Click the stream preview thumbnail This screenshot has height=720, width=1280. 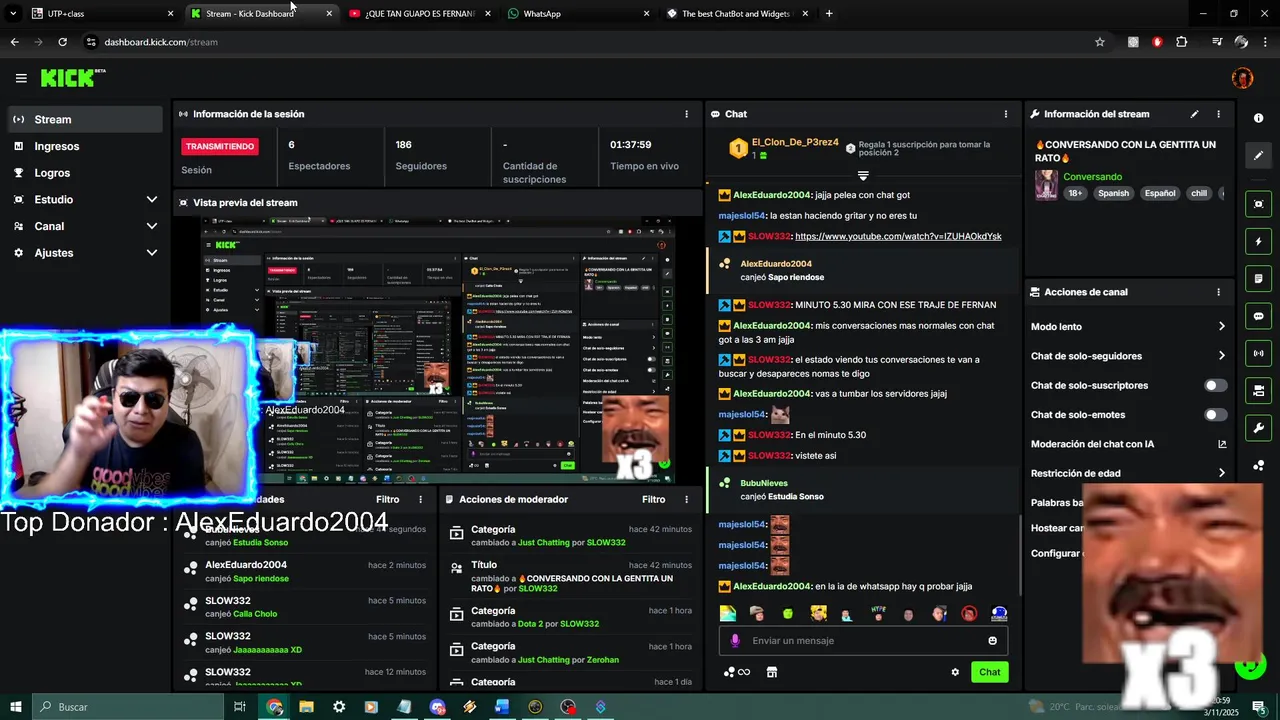(437, 351)
